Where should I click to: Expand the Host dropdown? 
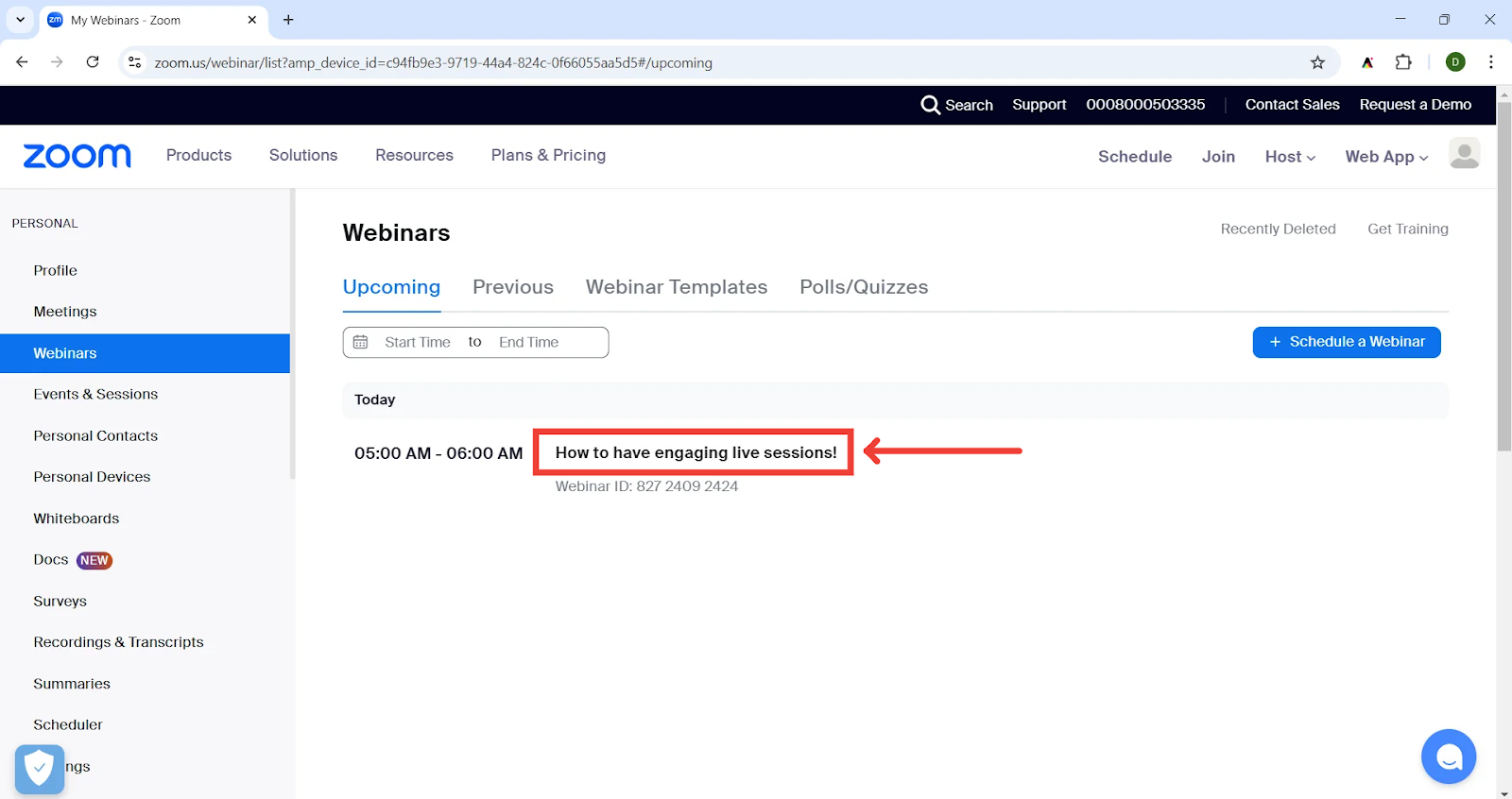tap(1290, 157)
